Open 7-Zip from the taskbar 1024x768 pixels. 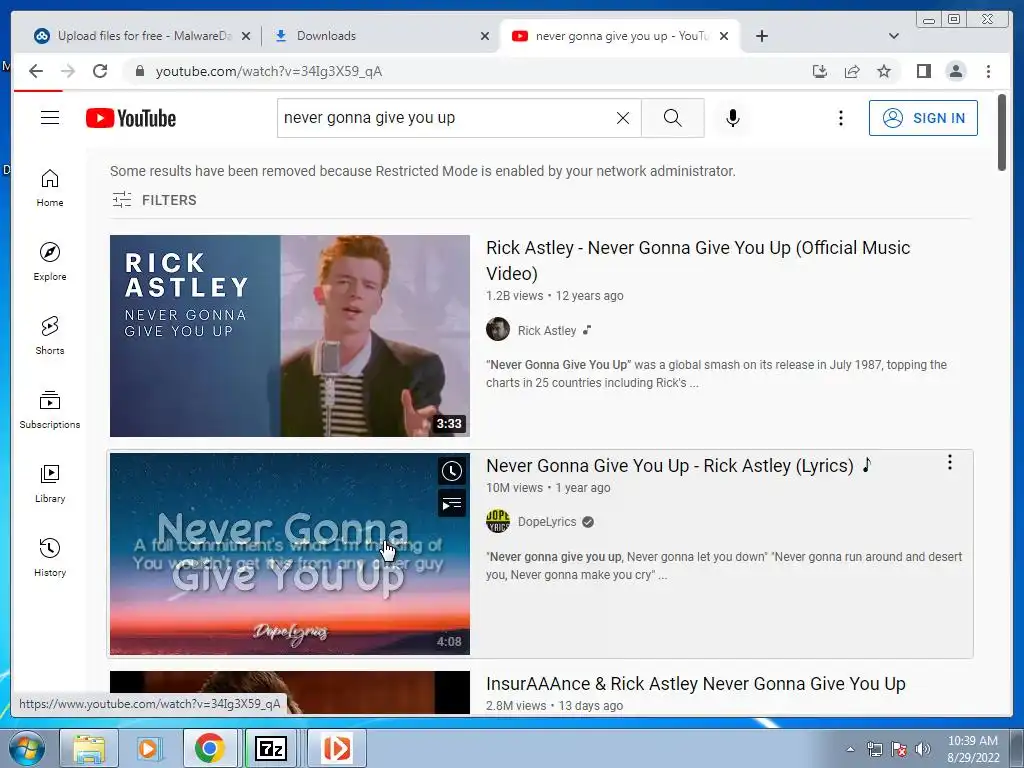click(271, 748)
